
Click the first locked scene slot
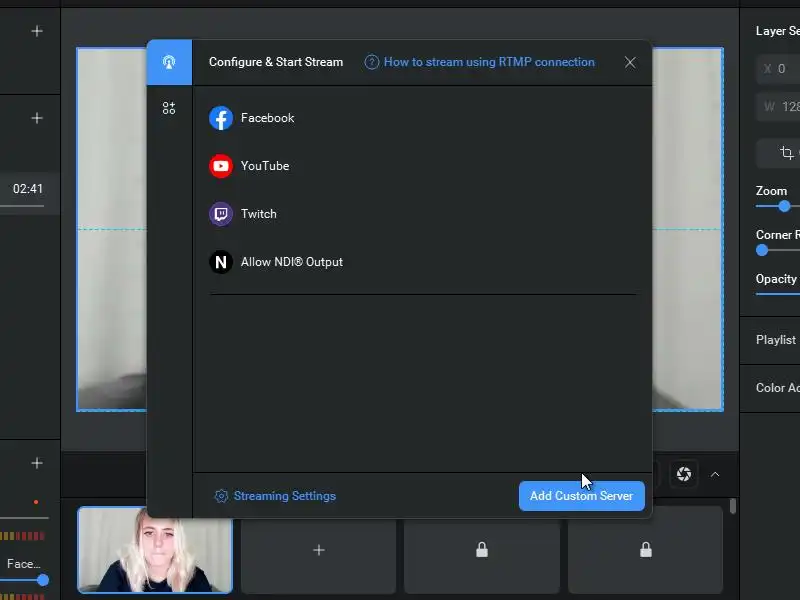[x=482, y=550]
